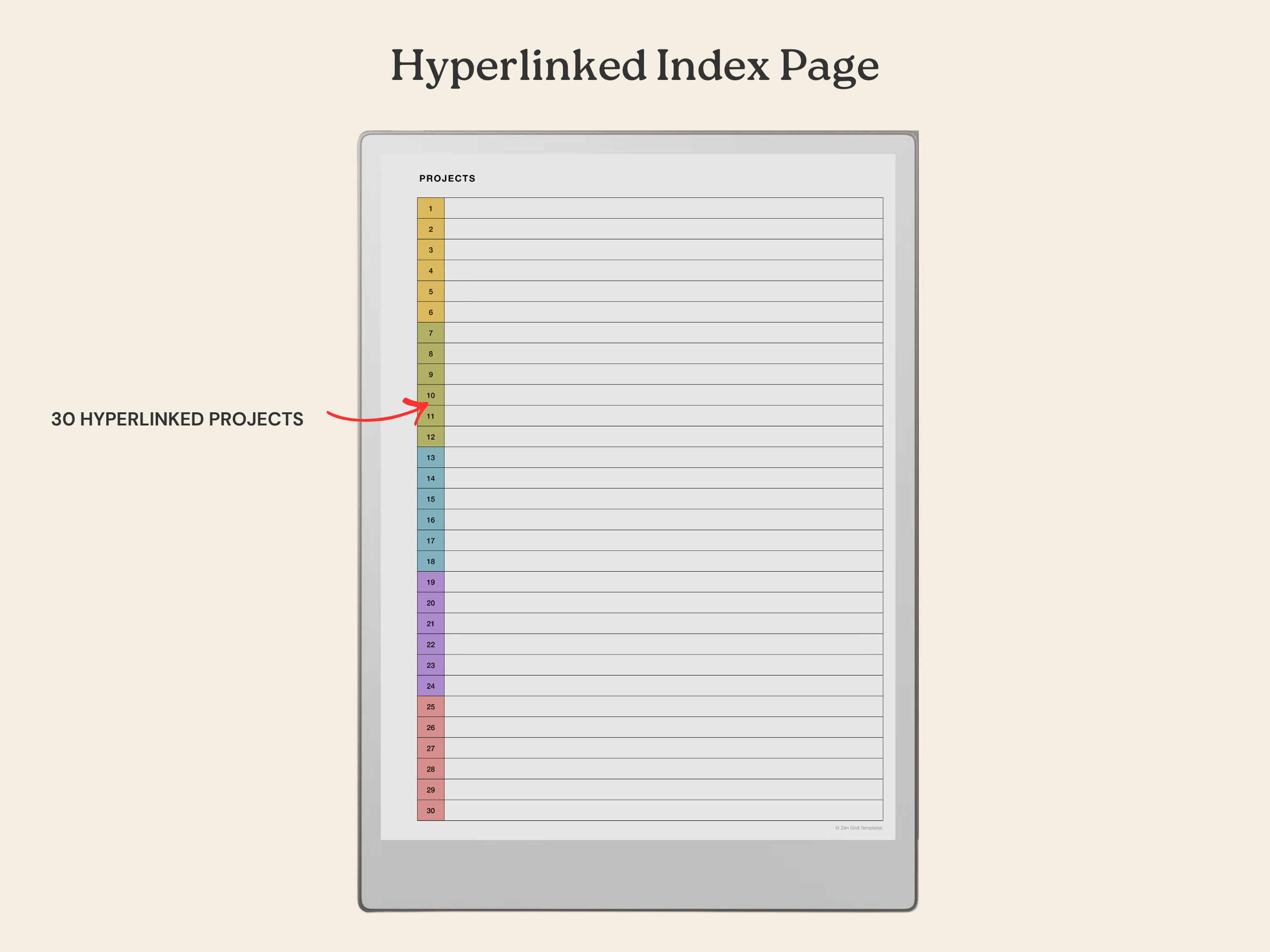Open the project 30 hyperlink cell
The width and height of the screenshot is (1270, 952).
click(431, 810)
